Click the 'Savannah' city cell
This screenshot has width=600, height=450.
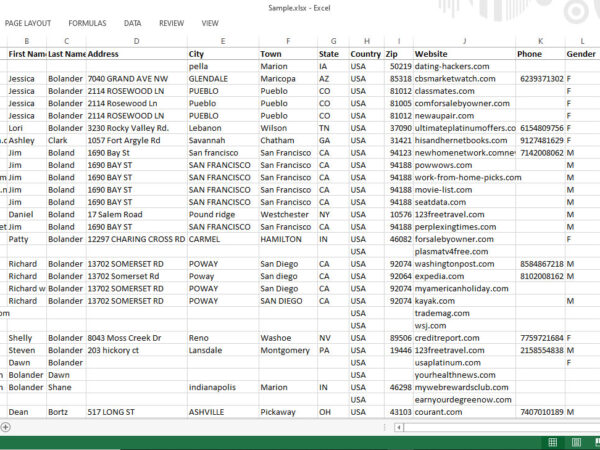223,140
